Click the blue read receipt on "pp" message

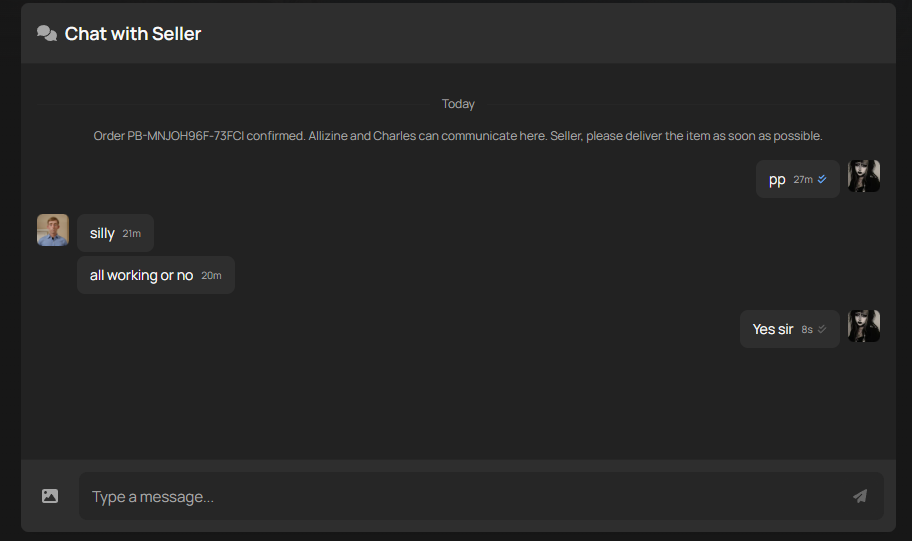point(822,179)
